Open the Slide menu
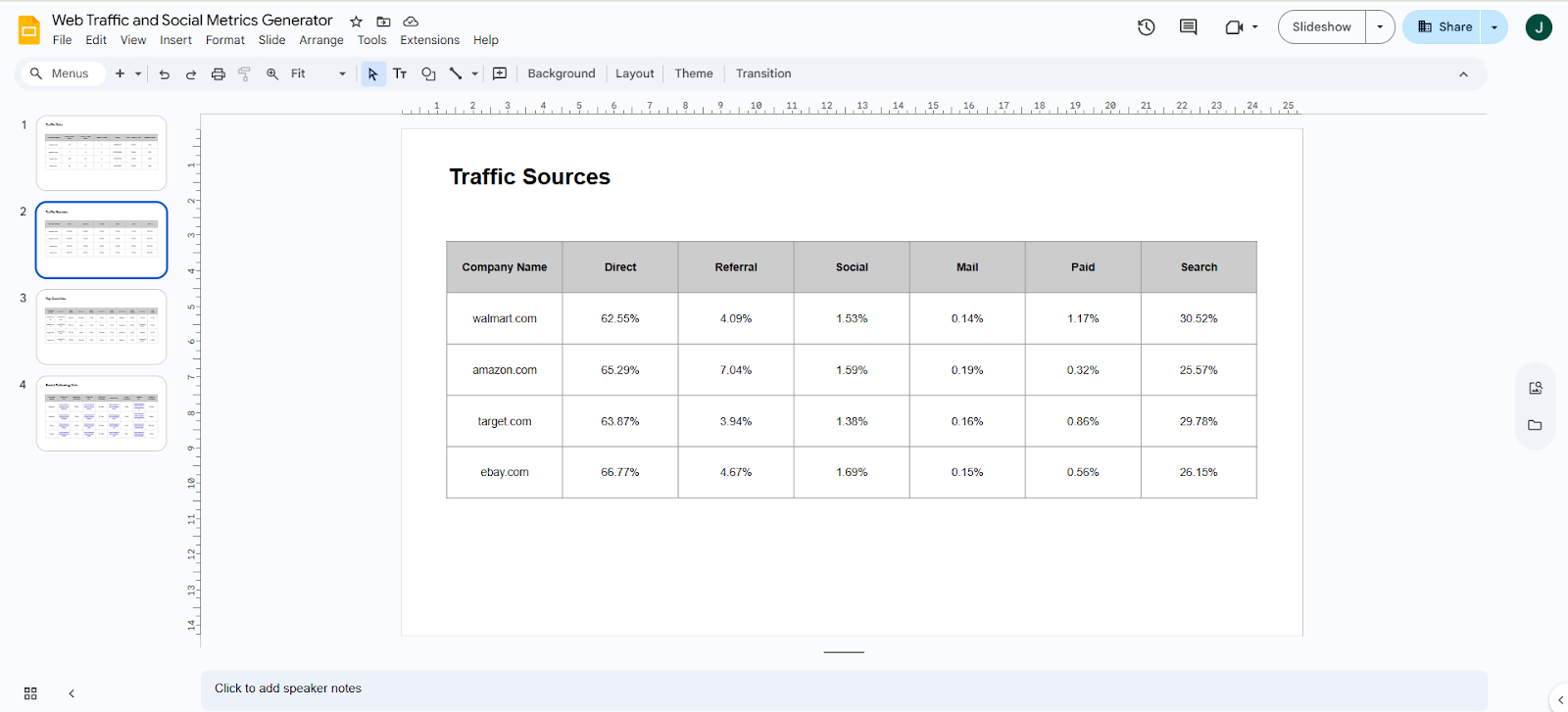The width and height of the screenshot is (1568, 712). tap(271, 40)
